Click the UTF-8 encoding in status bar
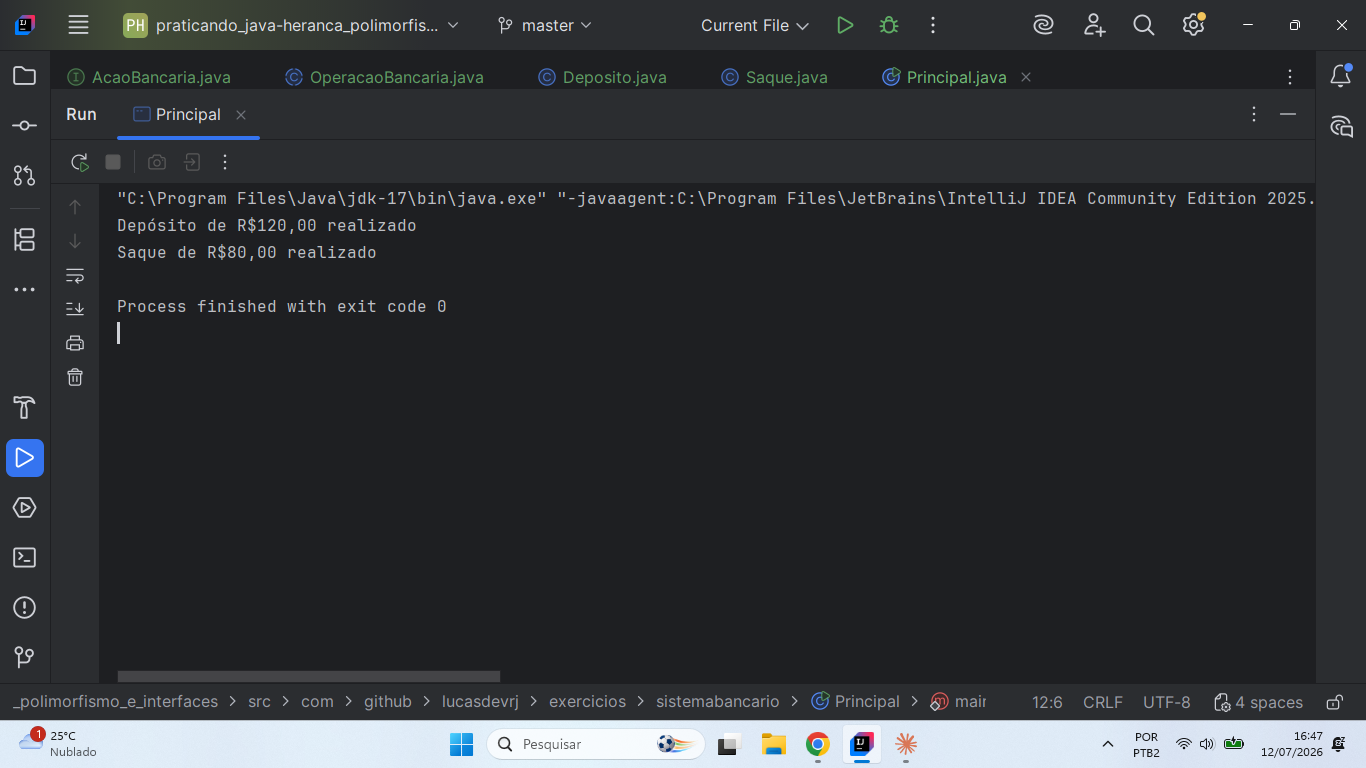Viewport: 1366px width, 768px height. [x=1167, y=702]
